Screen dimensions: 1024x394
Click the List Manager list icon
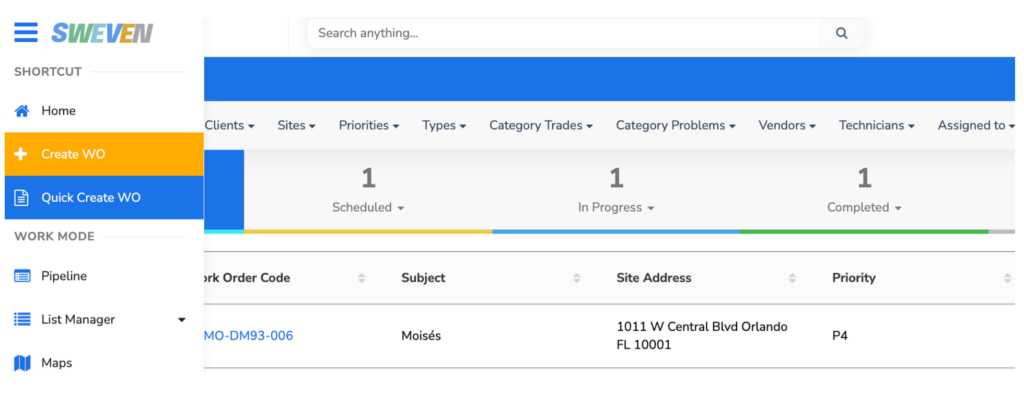tap(22, 320)
